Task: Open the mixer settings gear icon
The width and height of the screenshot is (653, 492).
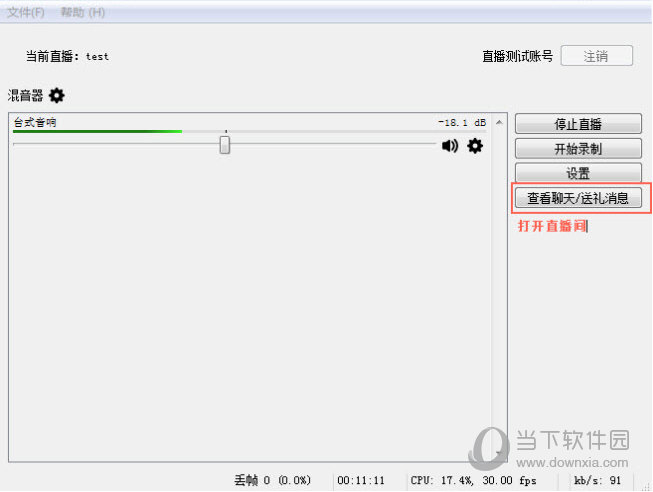Action: pyautogui.click(x=57, y=95)
